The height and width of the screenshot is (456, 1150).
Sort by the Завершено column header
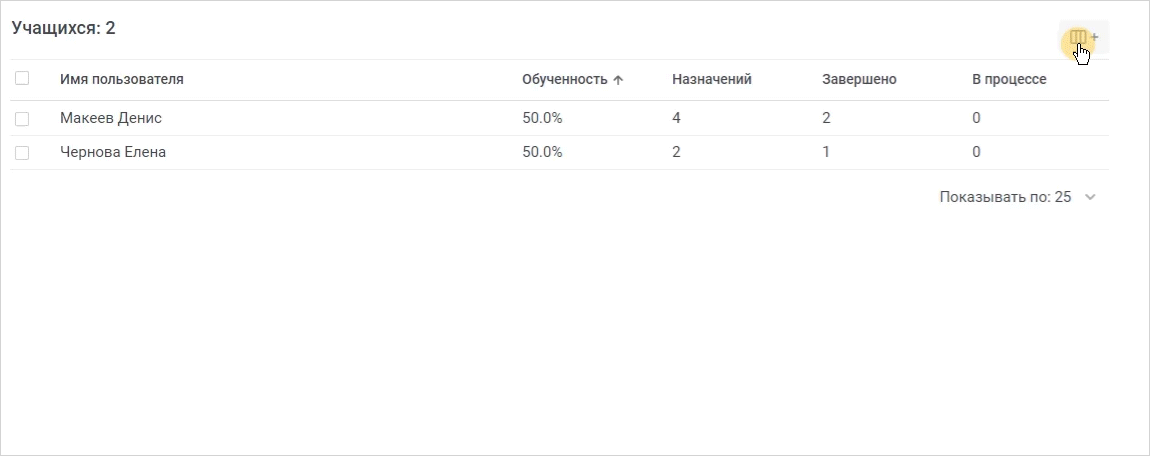pos(859,79)
